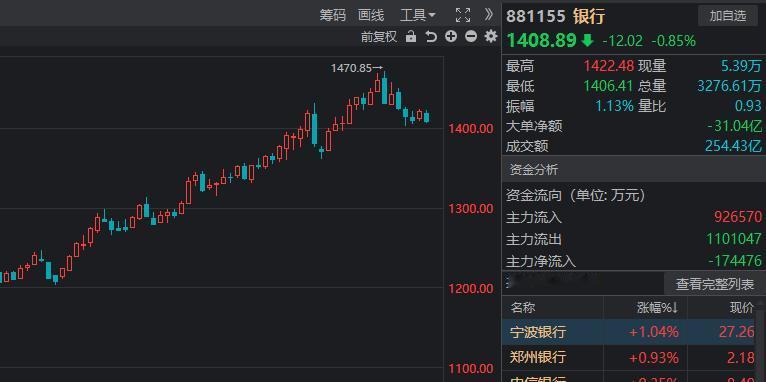Screen dimensions: 766x382
Task: Sort list by 涨幅% column arrow
Action: coord(675,308)
